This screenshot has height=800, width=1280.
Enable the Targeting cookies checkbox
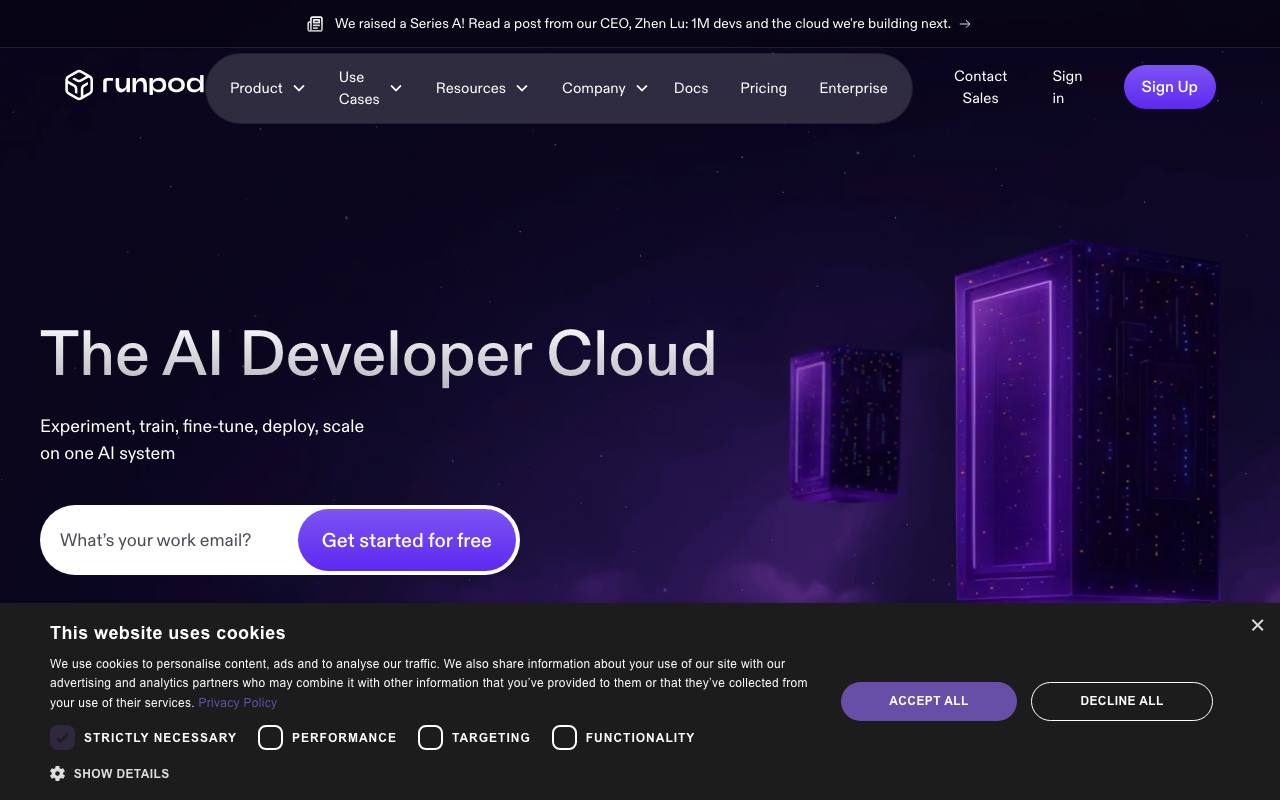[x=430, y=737]
